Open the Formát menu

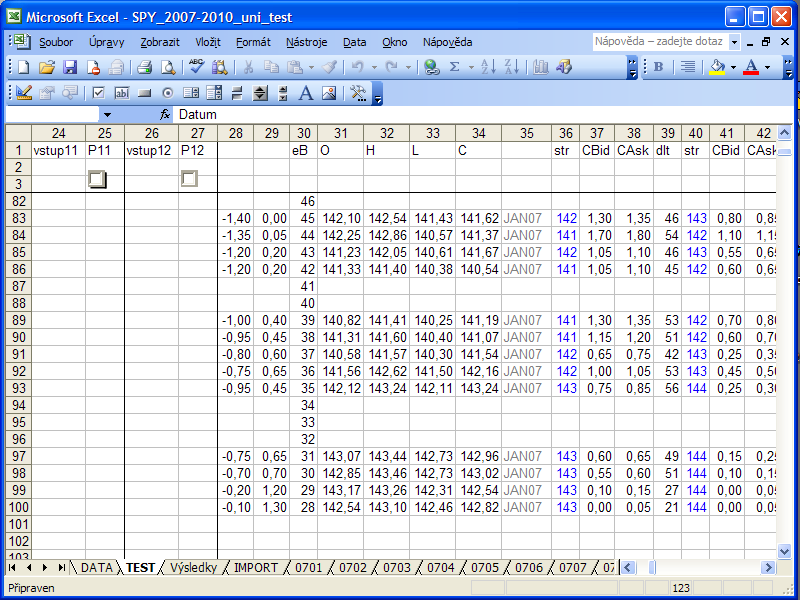click(x=253, y=42)
